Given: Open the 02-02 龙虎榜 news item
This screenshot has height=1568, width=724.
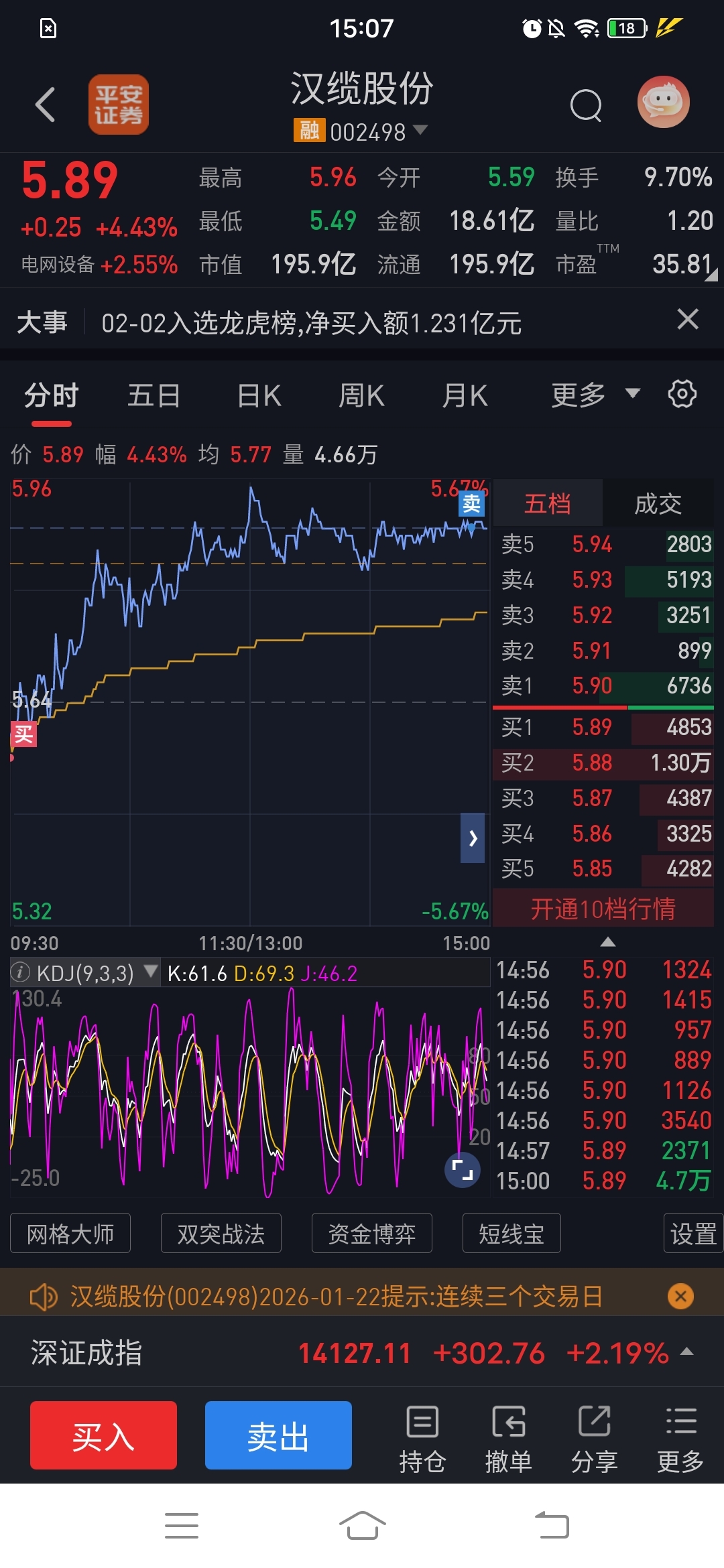Looking at the screenshot, I should (312, 322).
